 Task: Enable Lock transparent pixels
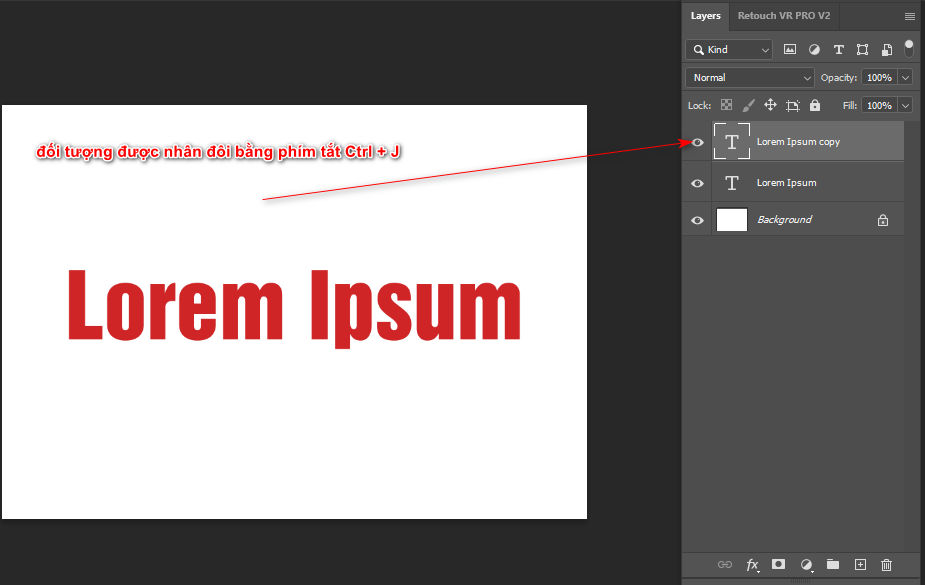[x=726, y=105]
